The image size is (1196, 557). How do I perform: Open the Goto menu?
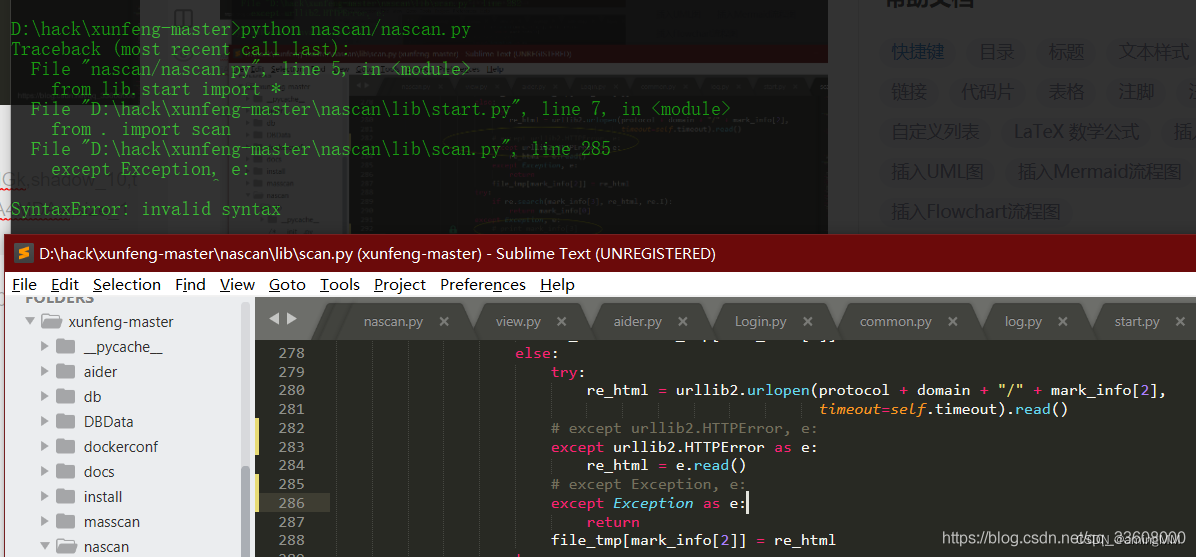tap(288, 285)
